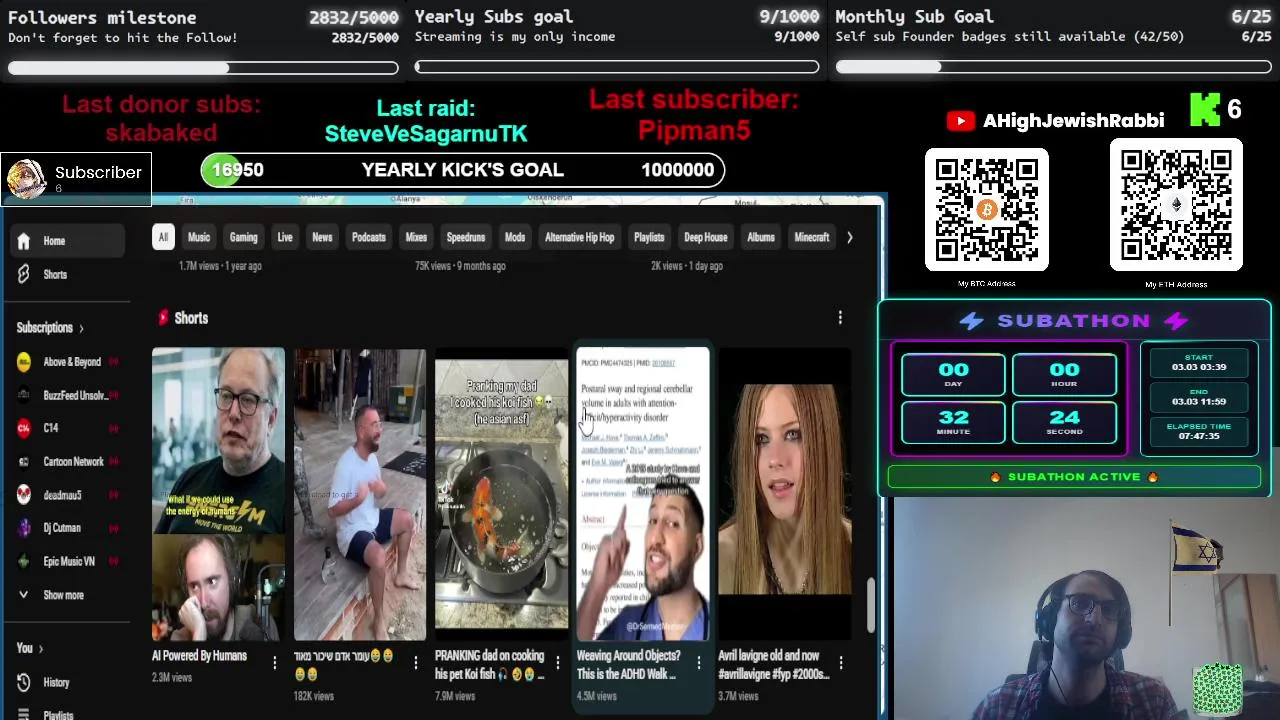1280x720 pixels.
Task: Open options for Avril lavigne old and now short
Action: coord(841,661)
